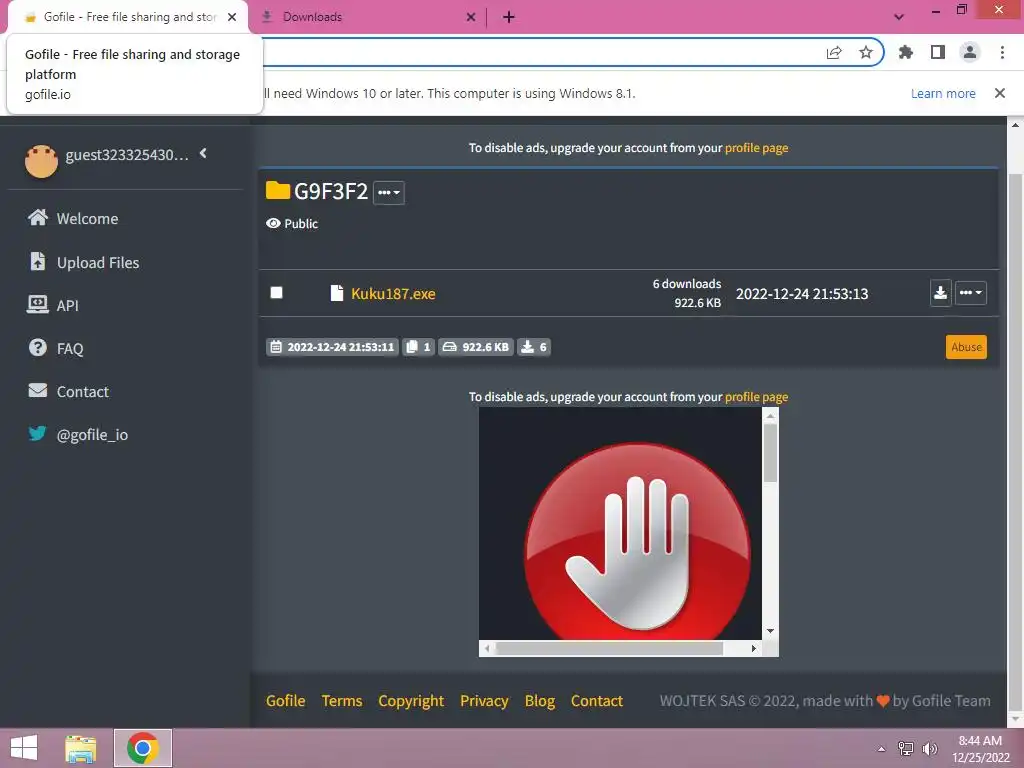Screen dimensions: 1024x768
Task: Open the API sidebar item
Action: tap(52, 305)
